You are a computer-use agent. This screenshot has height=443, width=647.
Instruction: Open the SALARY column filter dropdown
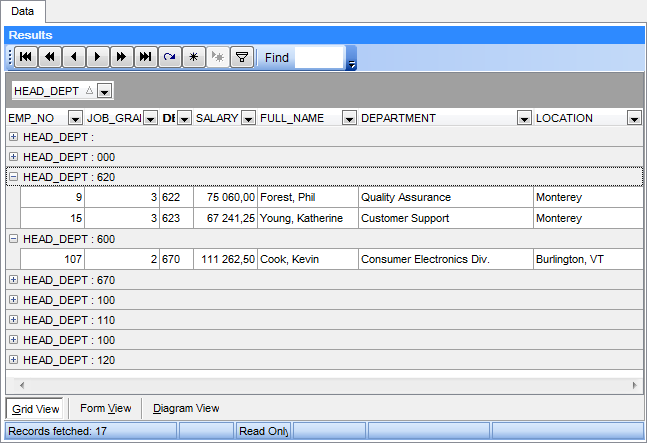click(x=248, y=118)
